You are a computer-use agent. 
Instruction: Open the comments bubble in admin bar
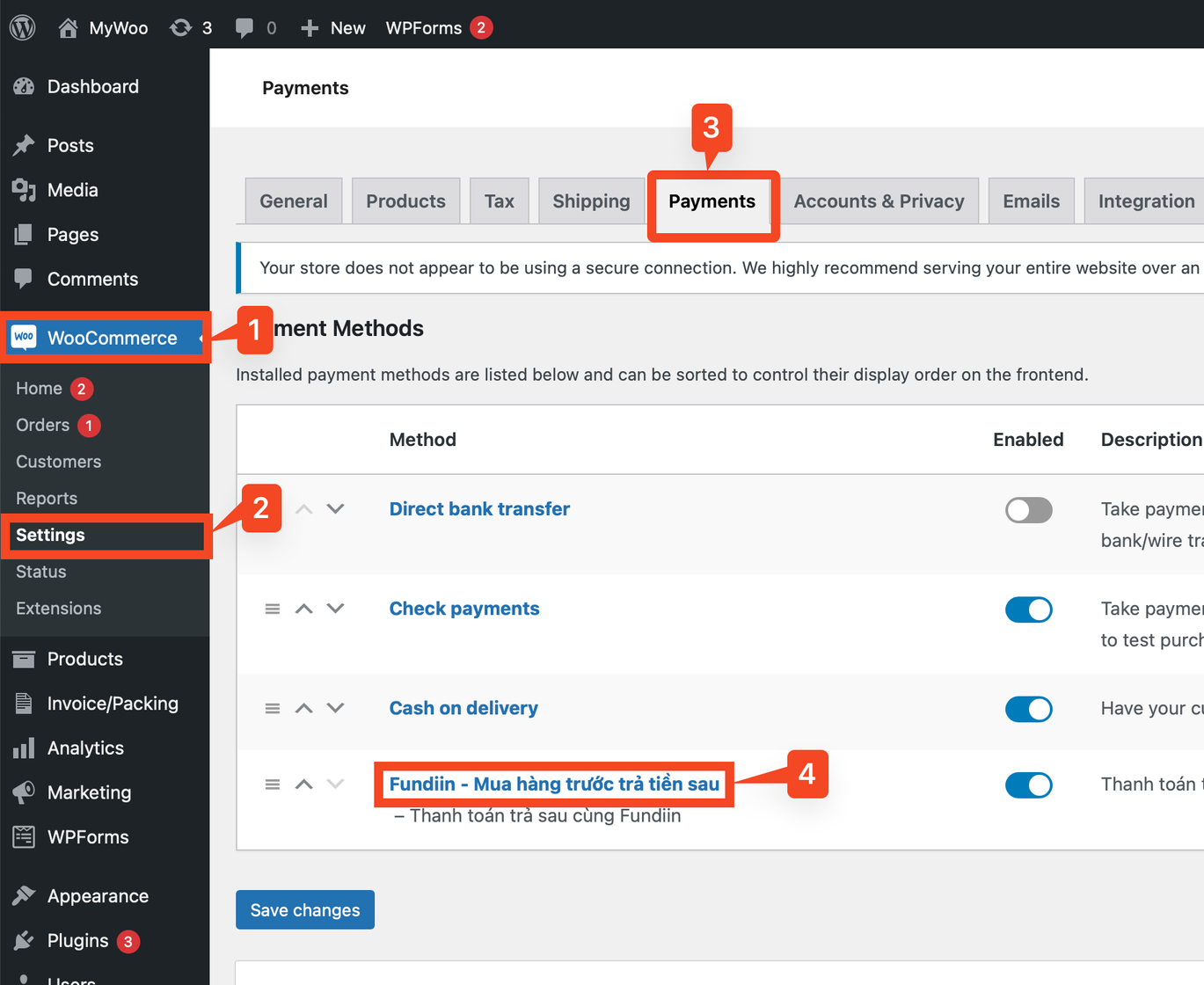(244, 28)
